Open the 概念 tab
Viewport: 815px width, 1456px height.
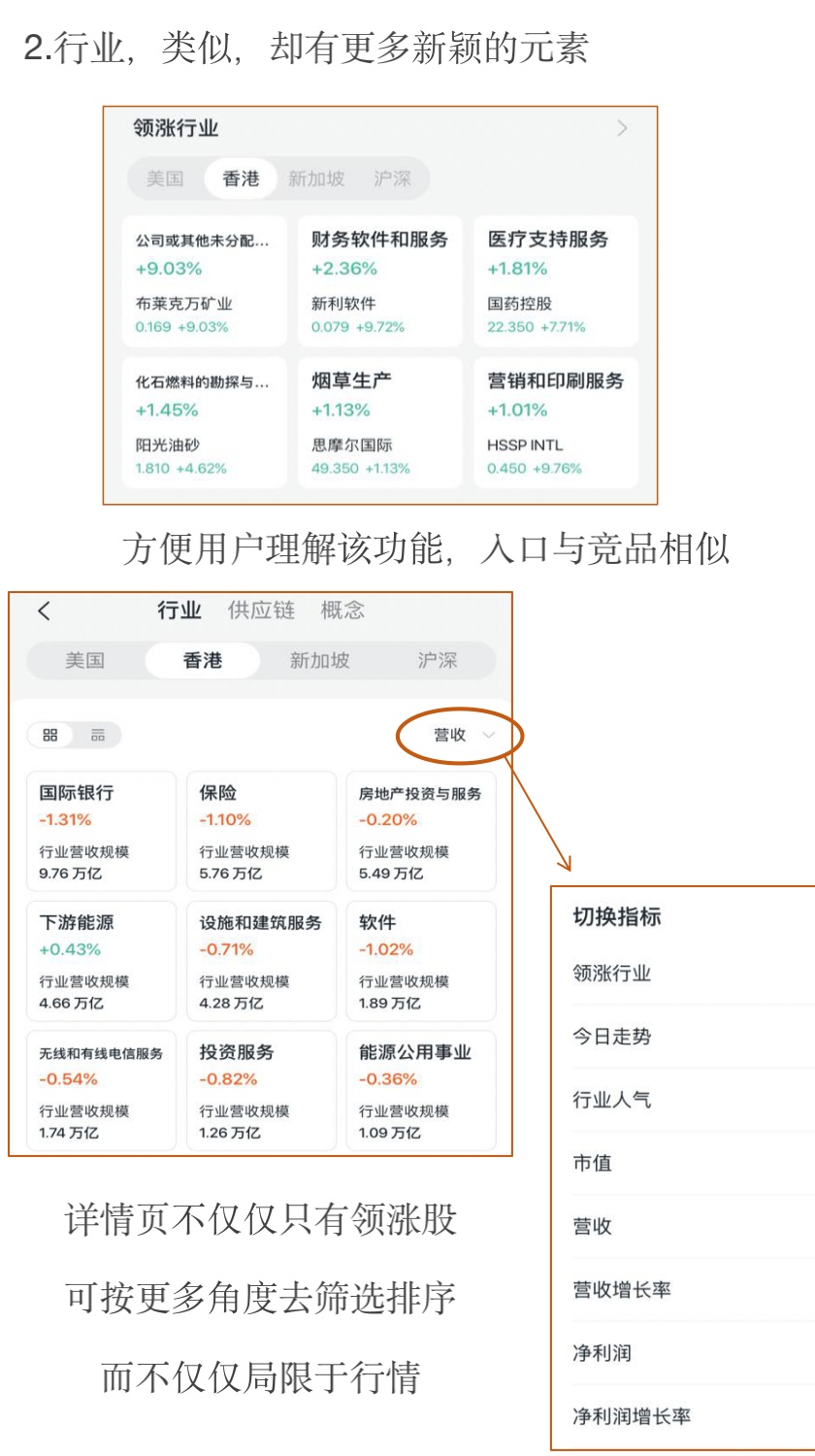coord(342,611)
